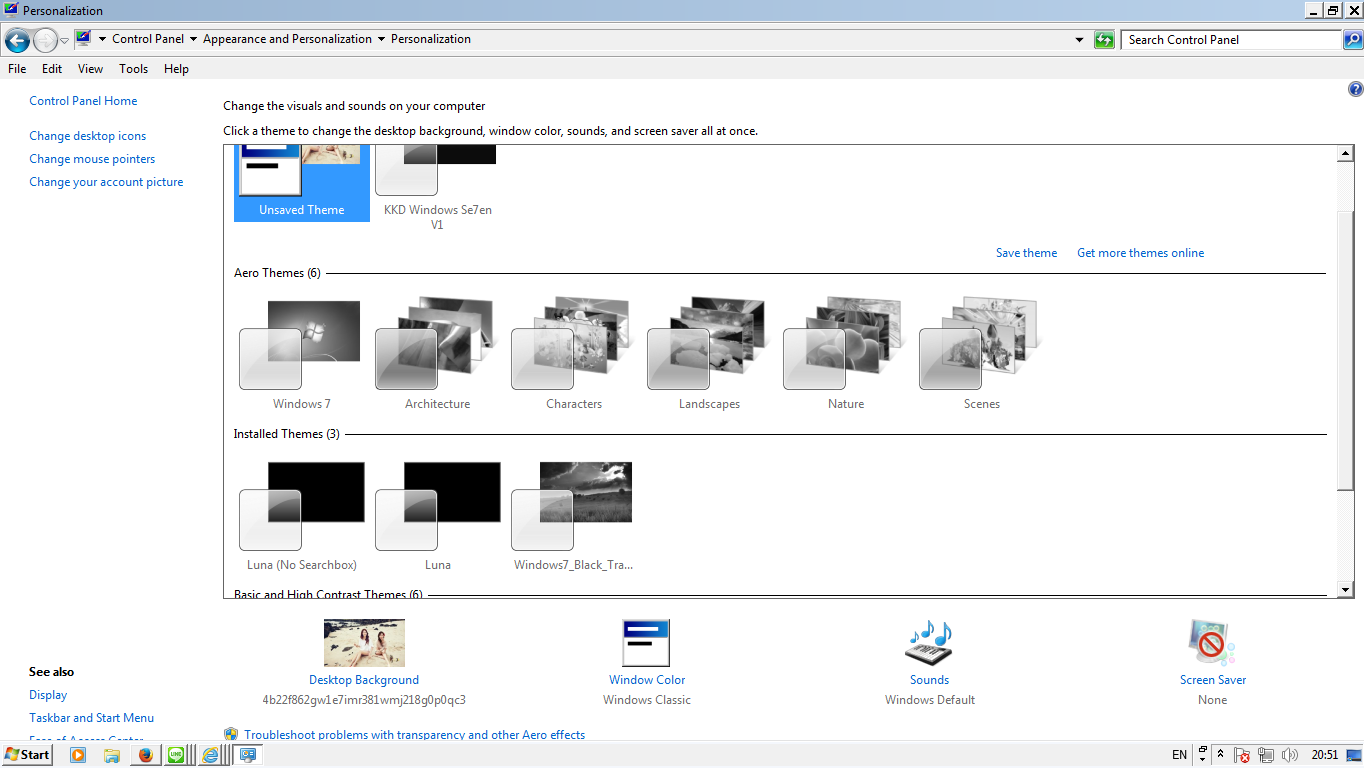Apply the Landscapes theme
1364x768 pixels.
click(x=710, y=353)
